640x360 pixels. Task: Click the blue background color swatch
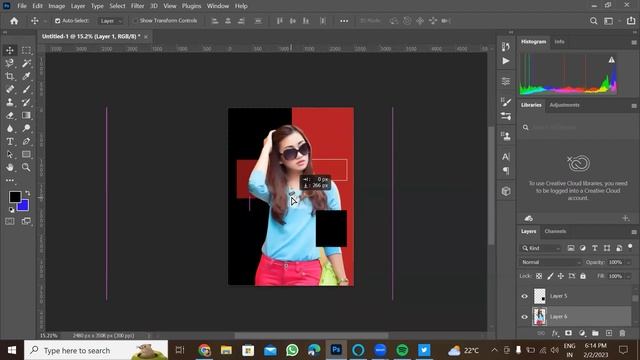pyautogui.click(x=24, y=206)
